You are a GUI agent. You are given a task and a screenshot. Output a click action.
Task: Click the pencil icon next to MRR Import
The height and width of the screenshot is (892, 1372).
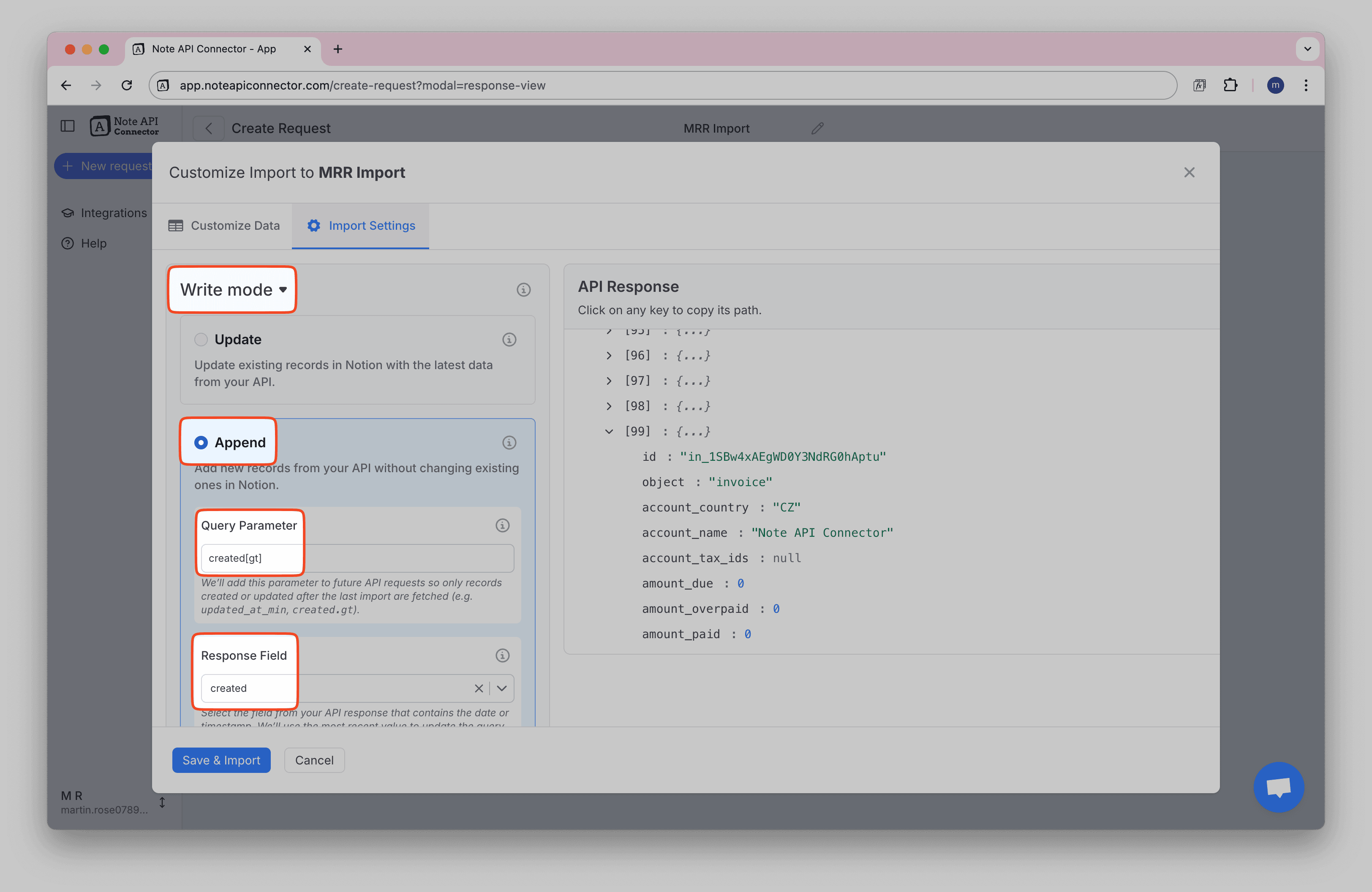pos(817,128)
